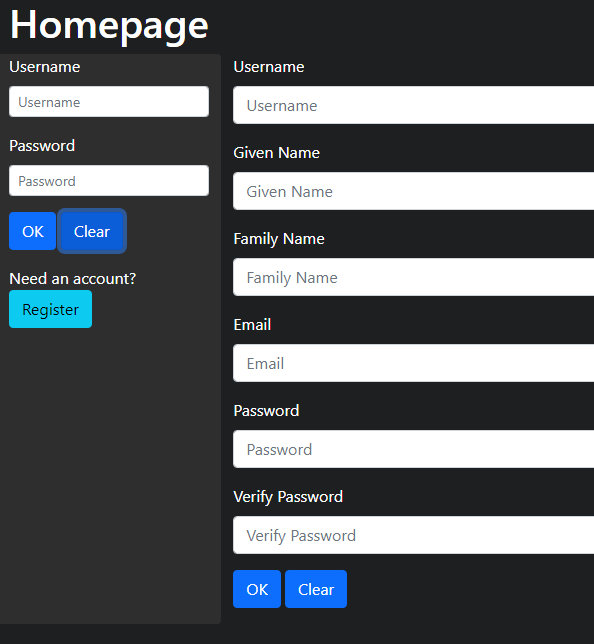The image size is (594, 644).
Task: Submit the registration form with its OK button
Action: 257,589
